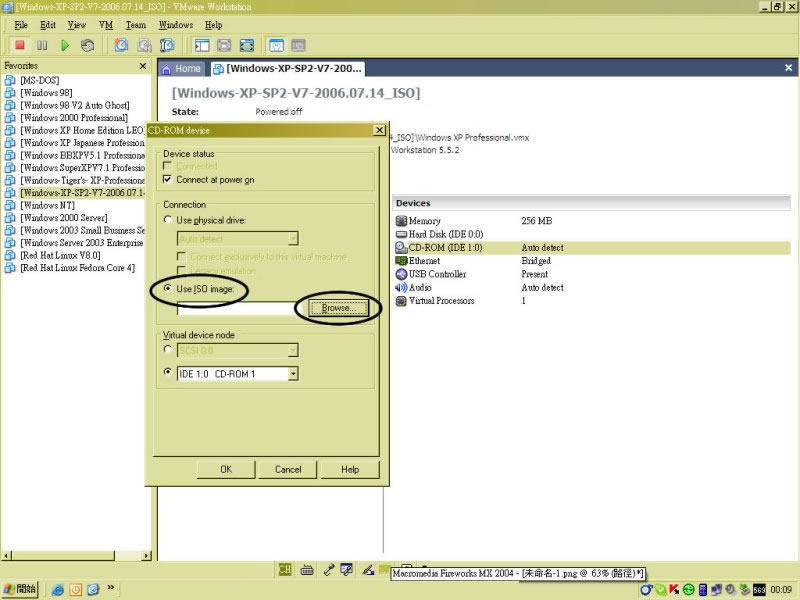Click the ISO image path input field
Viewport: 800px width, 600px height.
point(237,308)
